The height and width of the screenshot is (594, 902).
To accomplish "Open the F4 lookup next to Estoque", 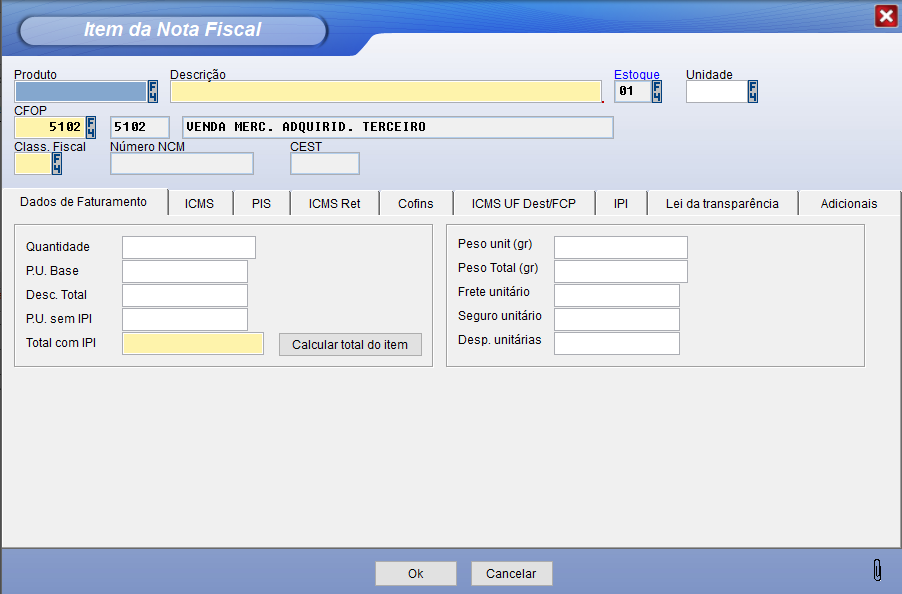I will 657,92.
